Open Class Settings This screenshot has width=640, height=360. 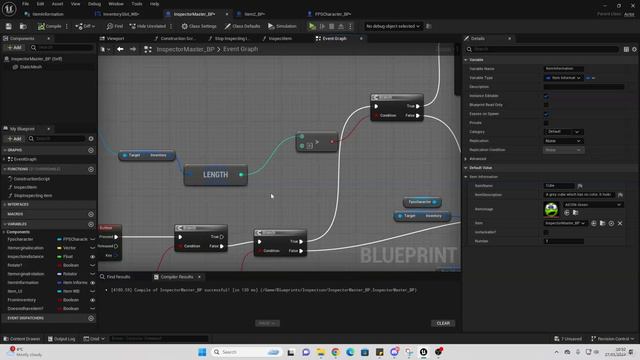[x=199, y=26]
